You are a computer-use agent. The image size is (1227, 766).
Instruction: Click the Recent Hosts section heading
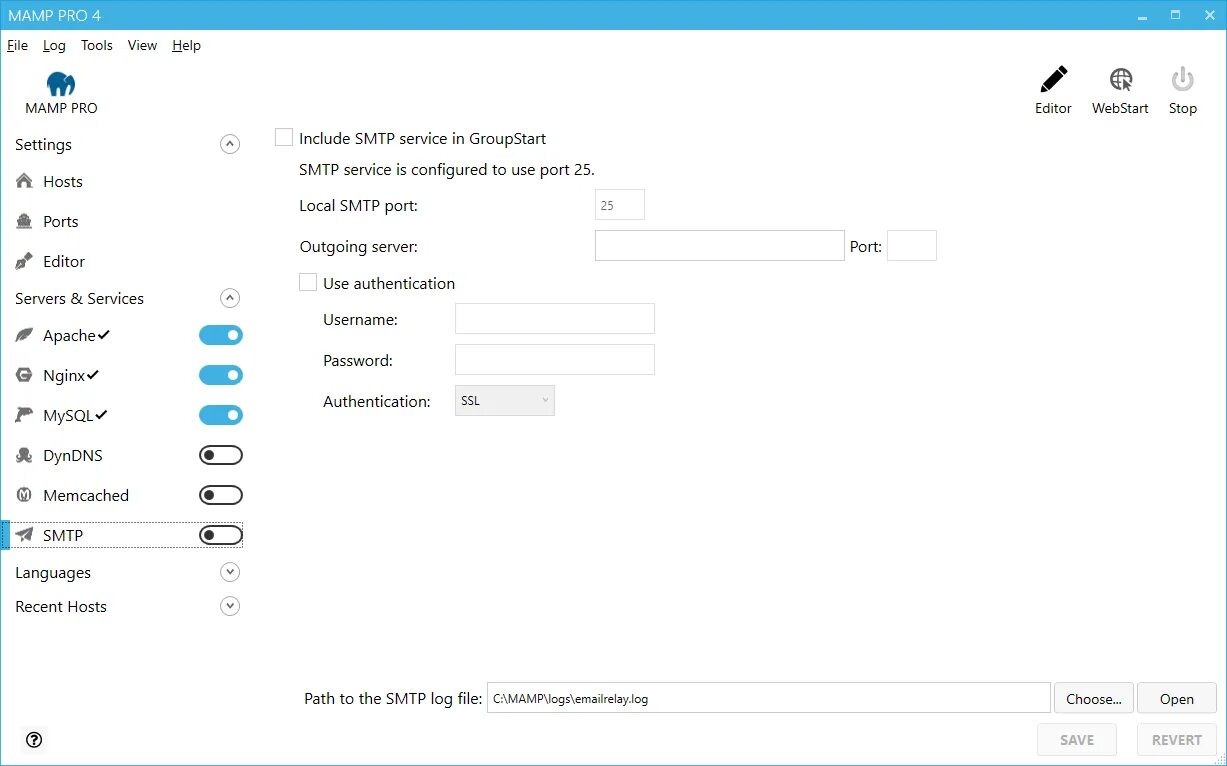pos(61,606)
